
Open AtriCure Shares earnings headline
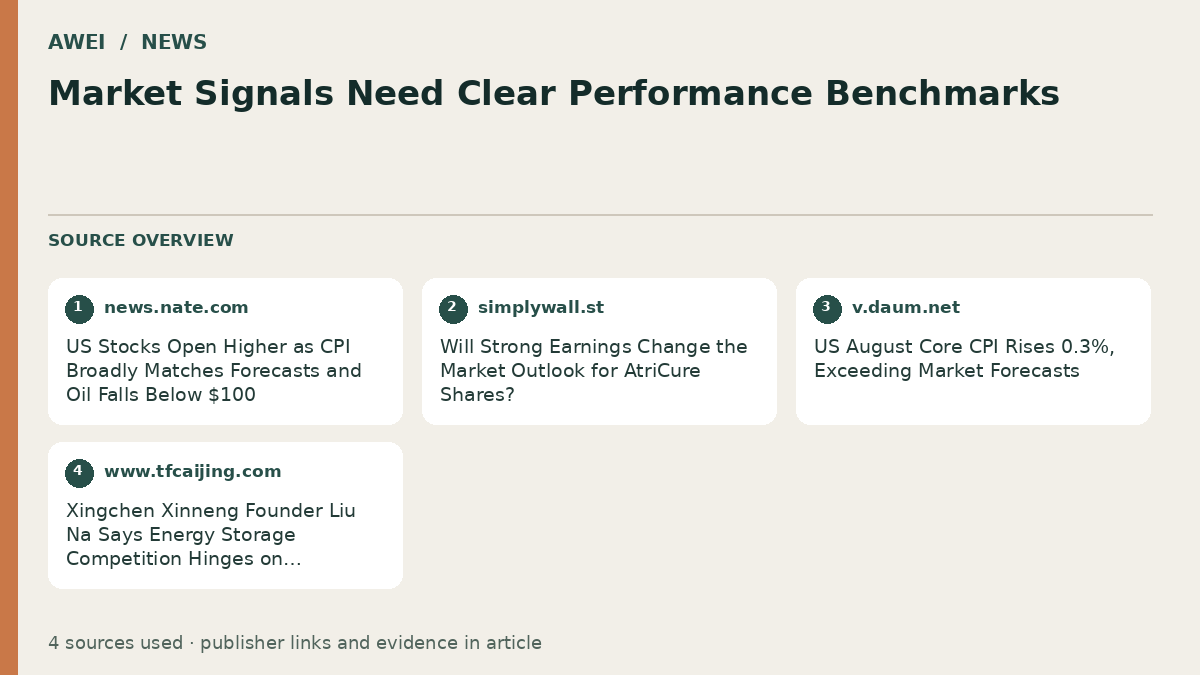pyautogui.click(x=594, y=371)
